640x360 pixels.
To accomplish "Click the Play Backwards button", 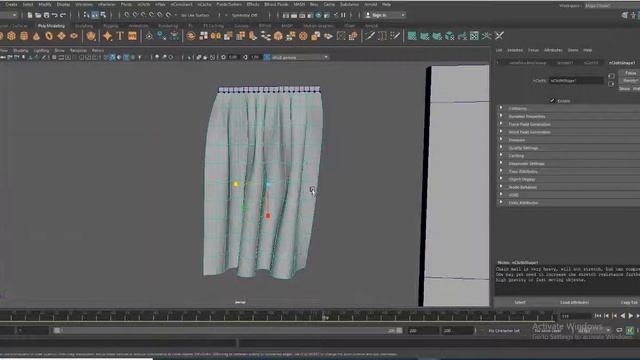I will click(623, 316).
